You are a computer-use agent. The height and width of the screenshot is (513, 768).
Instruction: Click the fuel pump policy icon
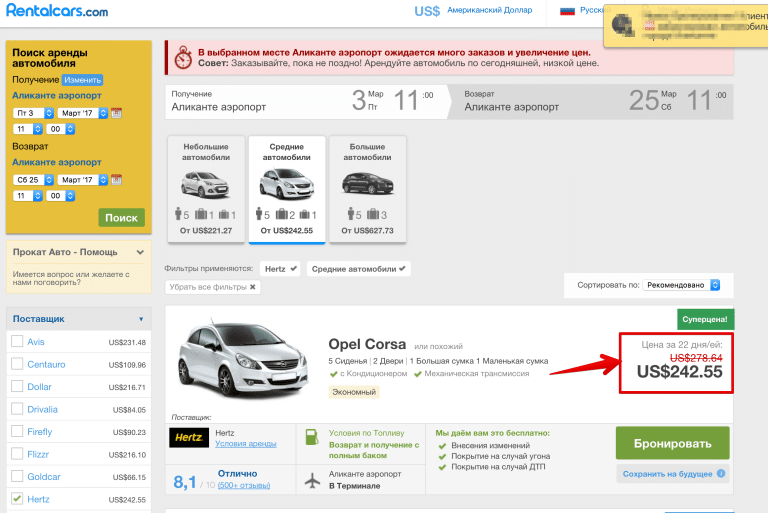point(312,438)
